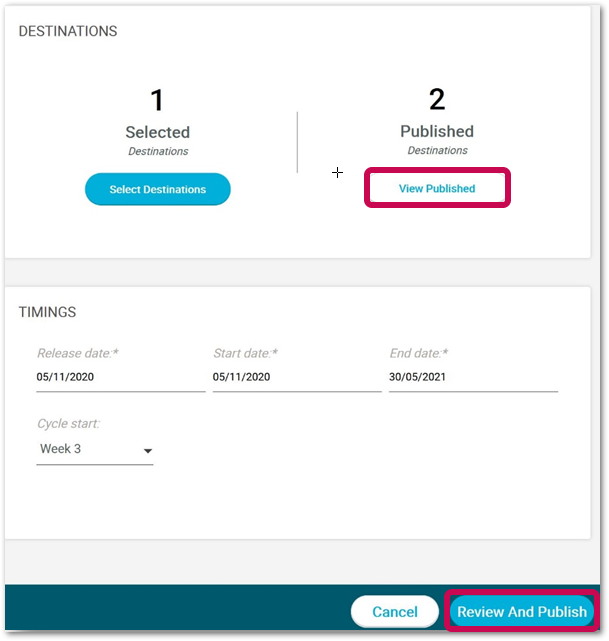609x641 pixels.
Task: Click Review And Publish
Action: [x=522, y=612]
